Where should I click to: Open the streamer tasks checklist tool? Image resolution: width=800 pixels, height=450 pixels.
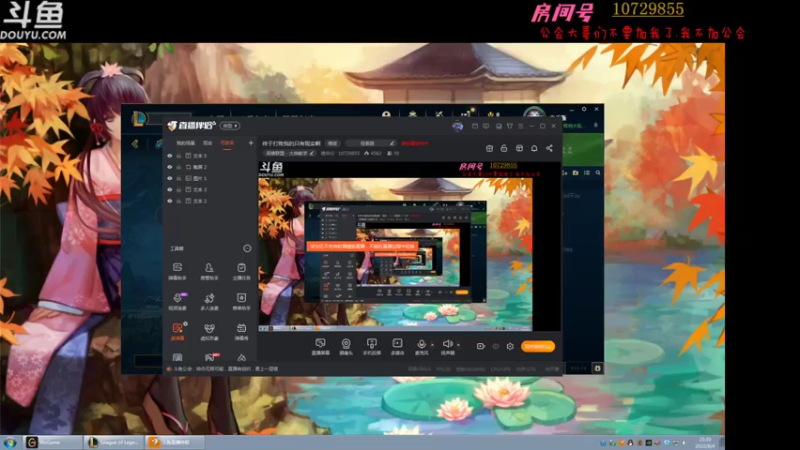[x=241, y=271]
